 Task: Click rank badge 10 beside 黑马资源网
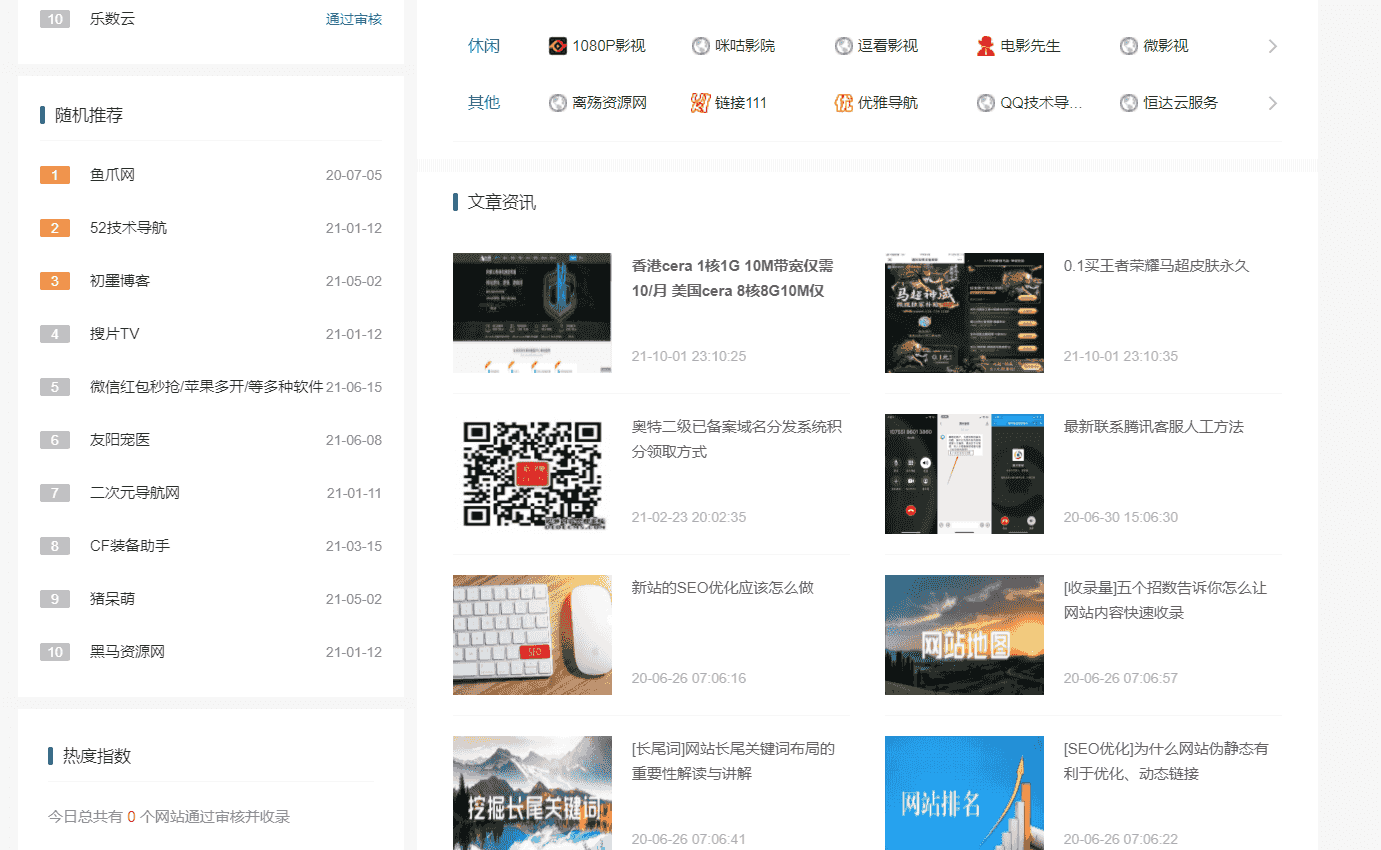pos(55,652)
